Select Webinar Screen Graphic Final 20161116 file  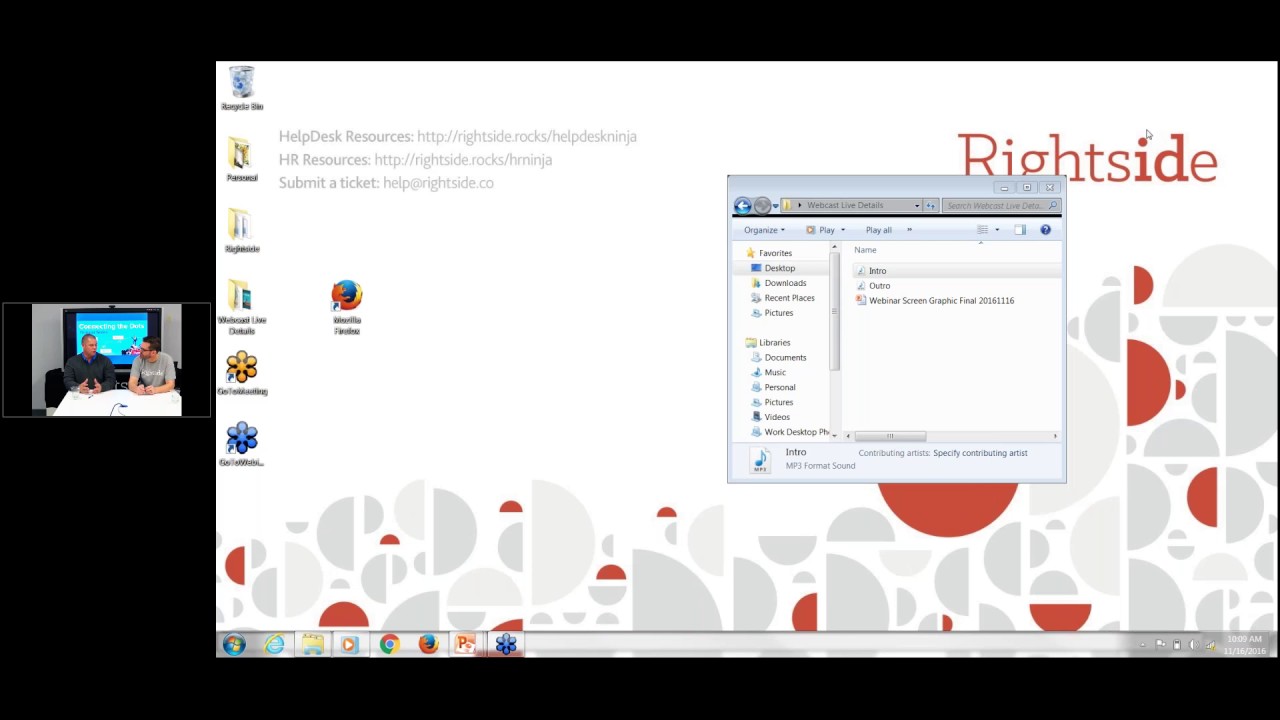pyautogui.click(x=941, y=301)
